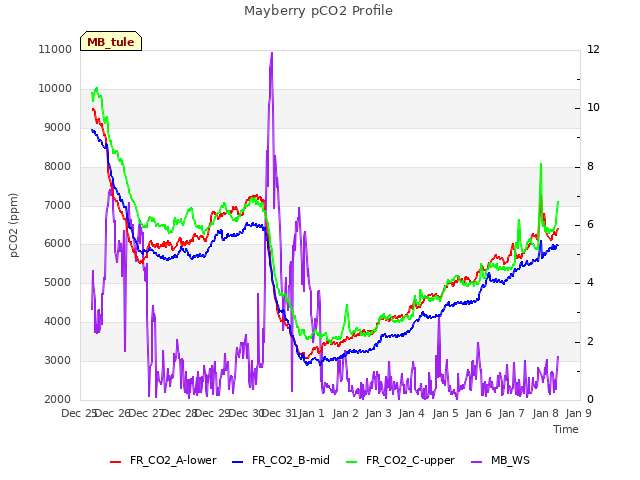
Task: Click the Jan 3 date tick label
Action: pos(378,413)
